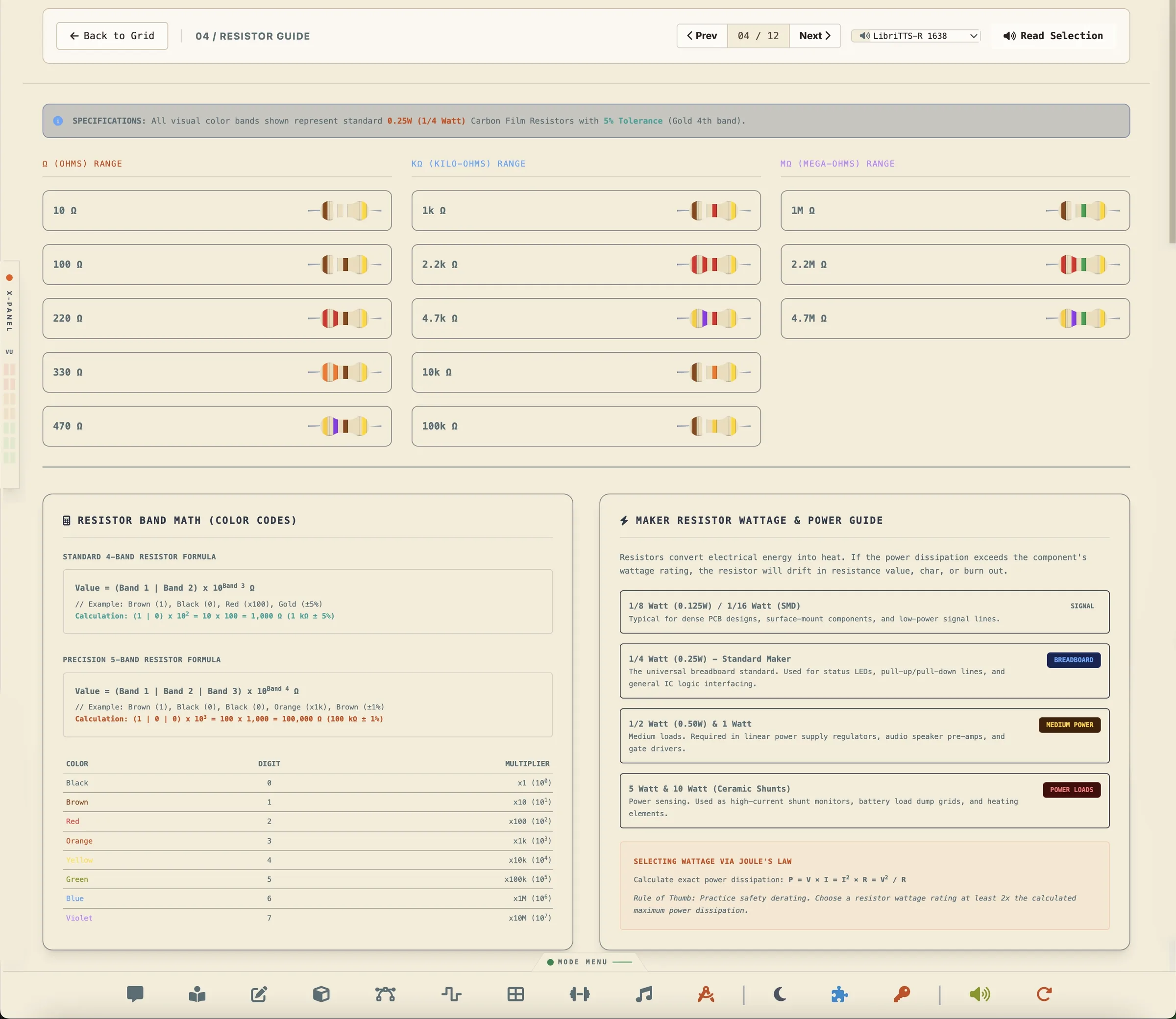This screenshot has height=1019, width=1176.
Task: Open the music note mode icon
Action: (x=644, y=994)
